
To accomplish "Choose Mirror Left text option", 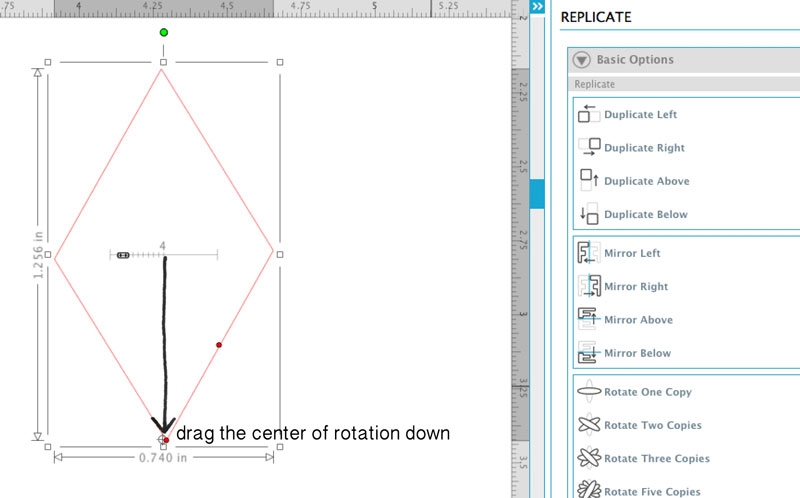I will 632,253.
